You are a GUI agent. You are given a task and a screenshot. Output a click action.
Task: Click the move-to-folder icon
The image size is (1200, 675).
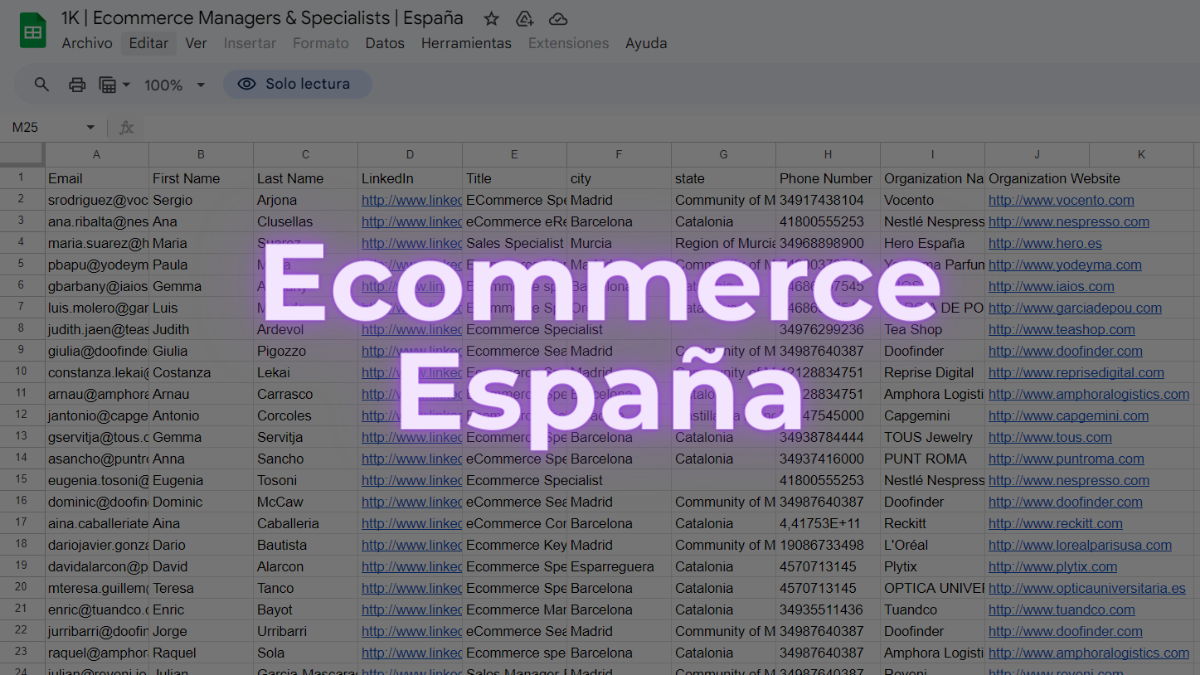click(x=524, y=19)
